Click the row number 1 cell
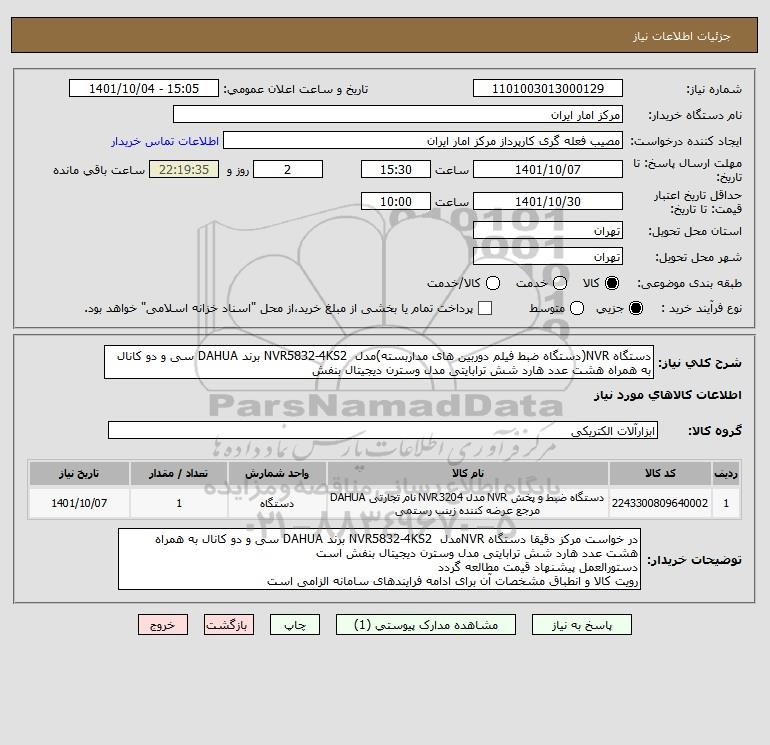Viewport: 770px width, 745px height. pos(726,503)
